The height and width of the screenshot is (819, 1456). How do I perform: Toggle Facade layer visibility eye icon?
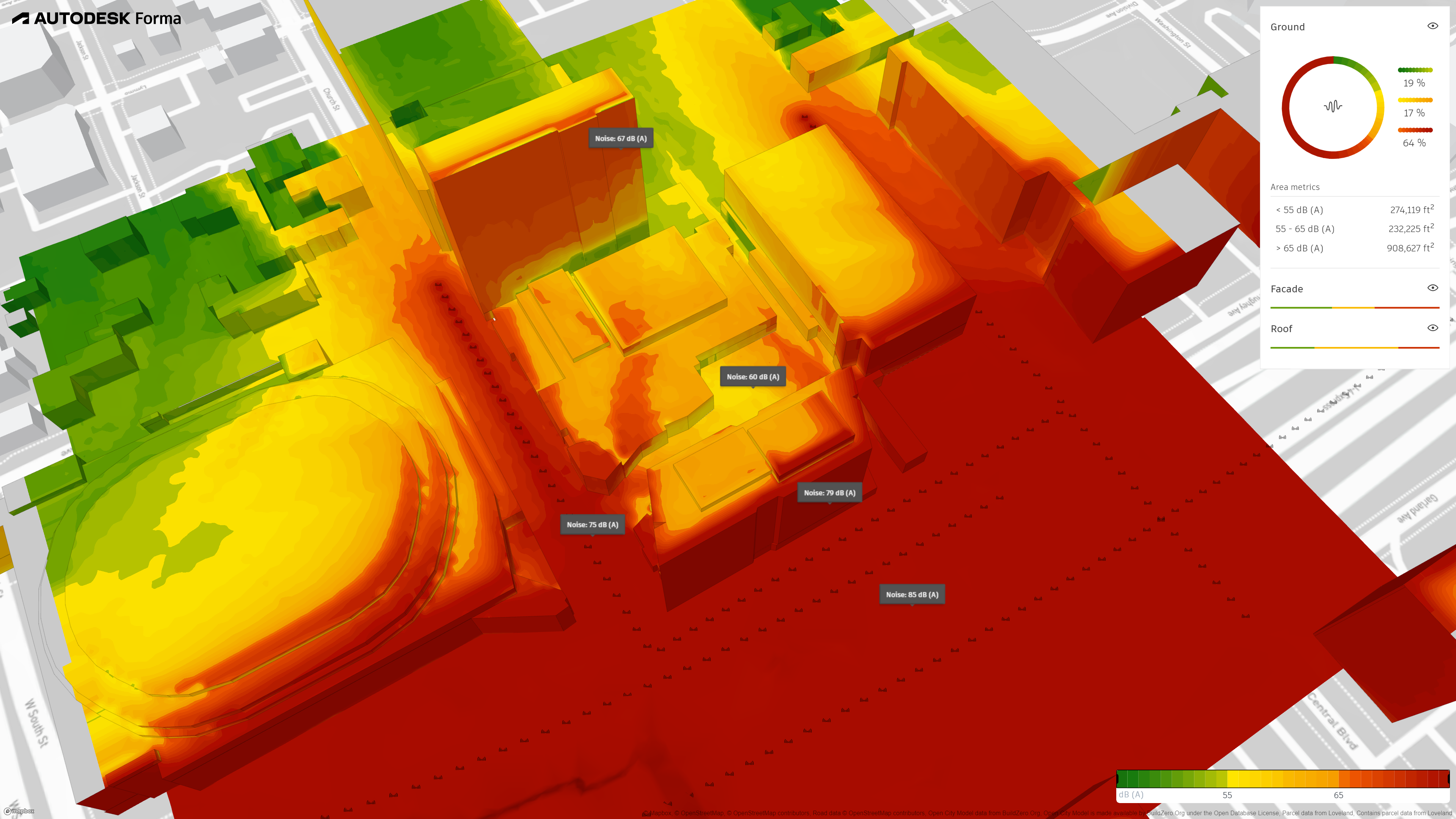click(1432, 288)
